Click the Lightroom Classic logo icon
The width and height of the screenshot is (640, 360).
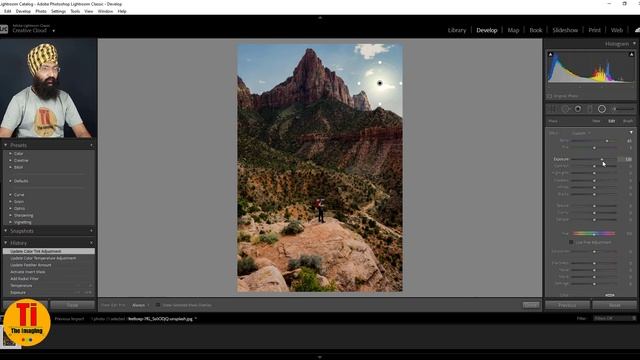(4, 29)
